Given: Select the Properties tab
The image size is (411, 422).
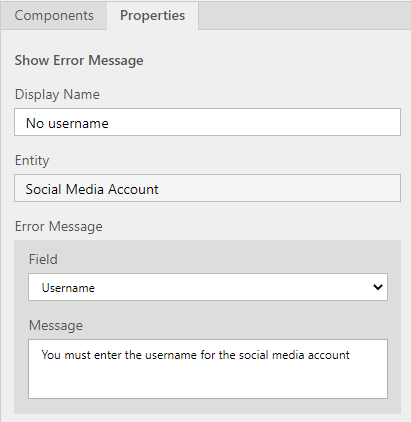Looking at the screenshot, I should (152, 15).
